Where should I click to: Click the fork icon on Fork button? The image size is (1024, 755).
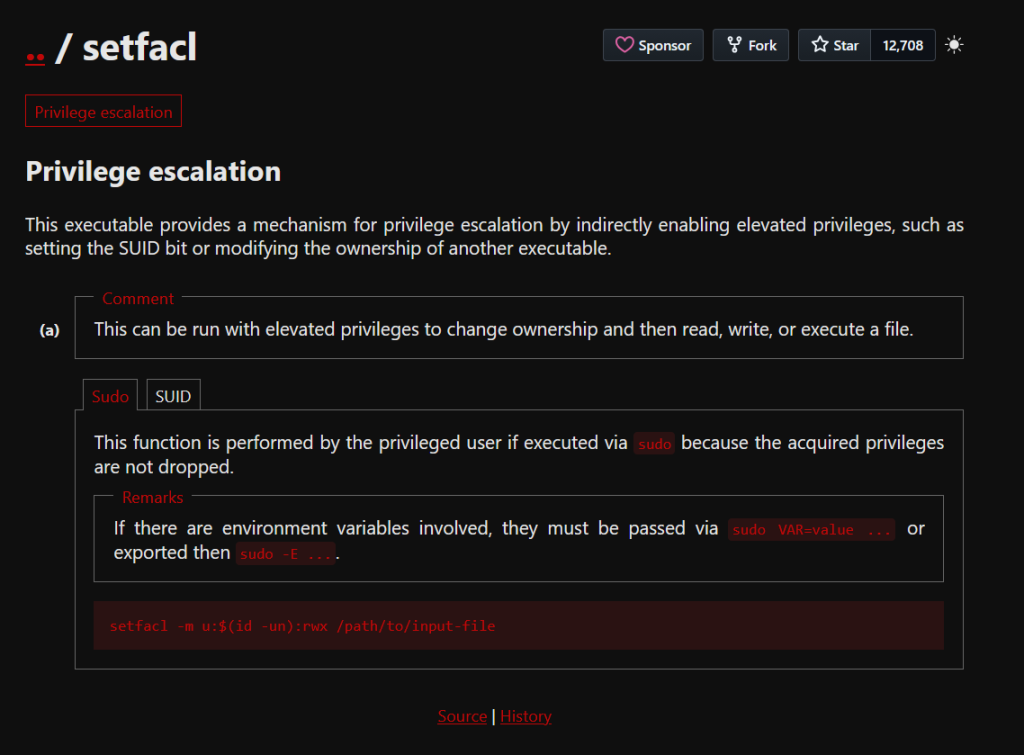click(735, 45)
